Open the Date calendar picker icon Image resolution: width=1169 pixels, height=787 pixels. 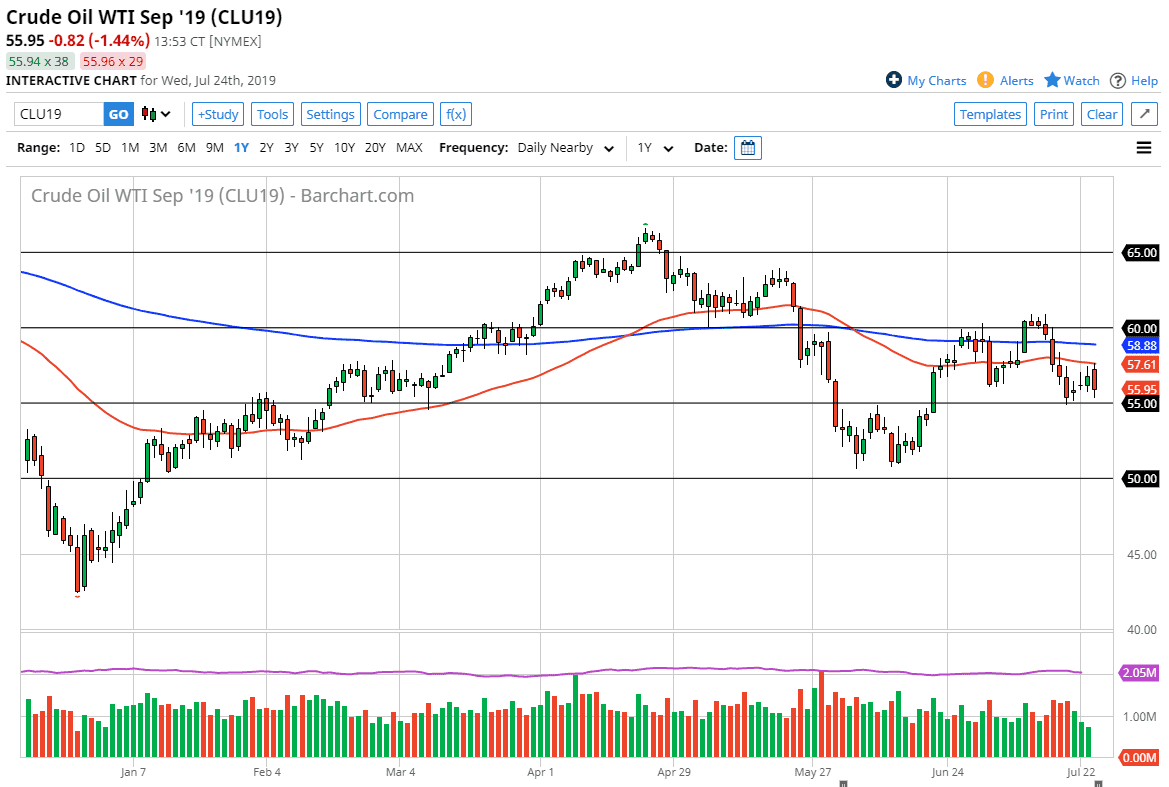(x=747, y=147)
